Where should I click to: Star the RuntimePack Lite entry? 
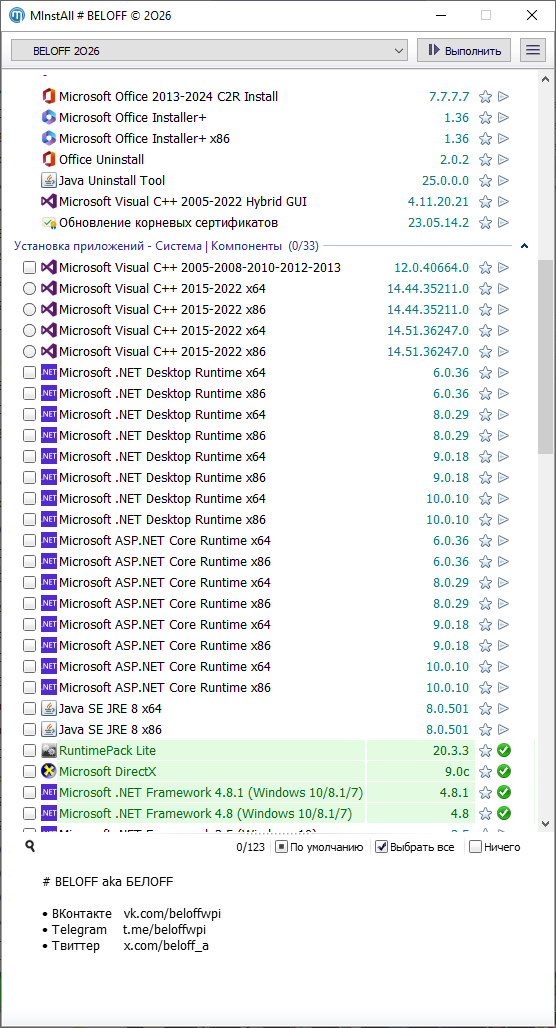485,751
